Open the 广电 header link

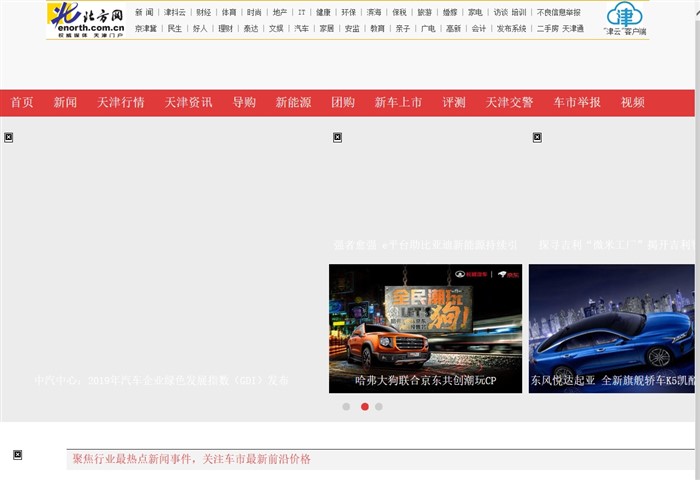tap(428, 29)
